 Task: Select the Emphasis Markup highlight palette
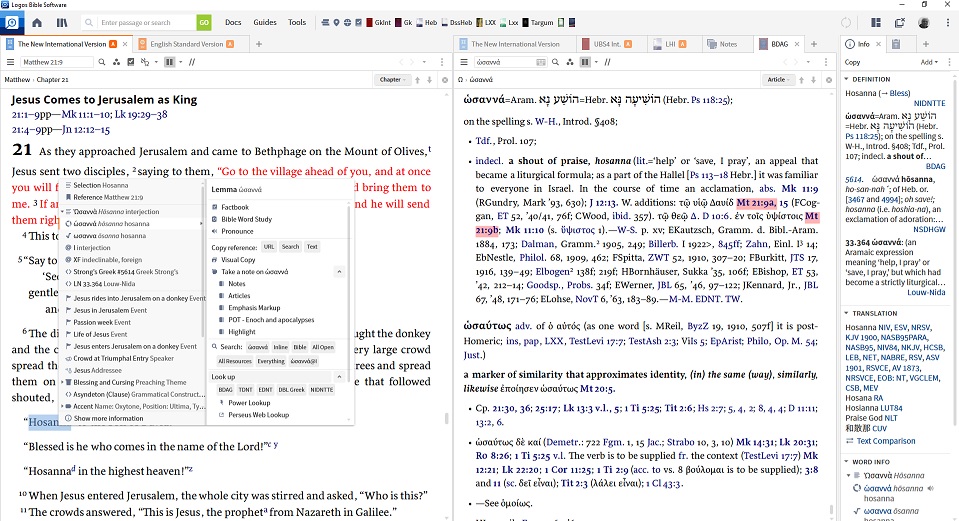[x=252, y=307]
